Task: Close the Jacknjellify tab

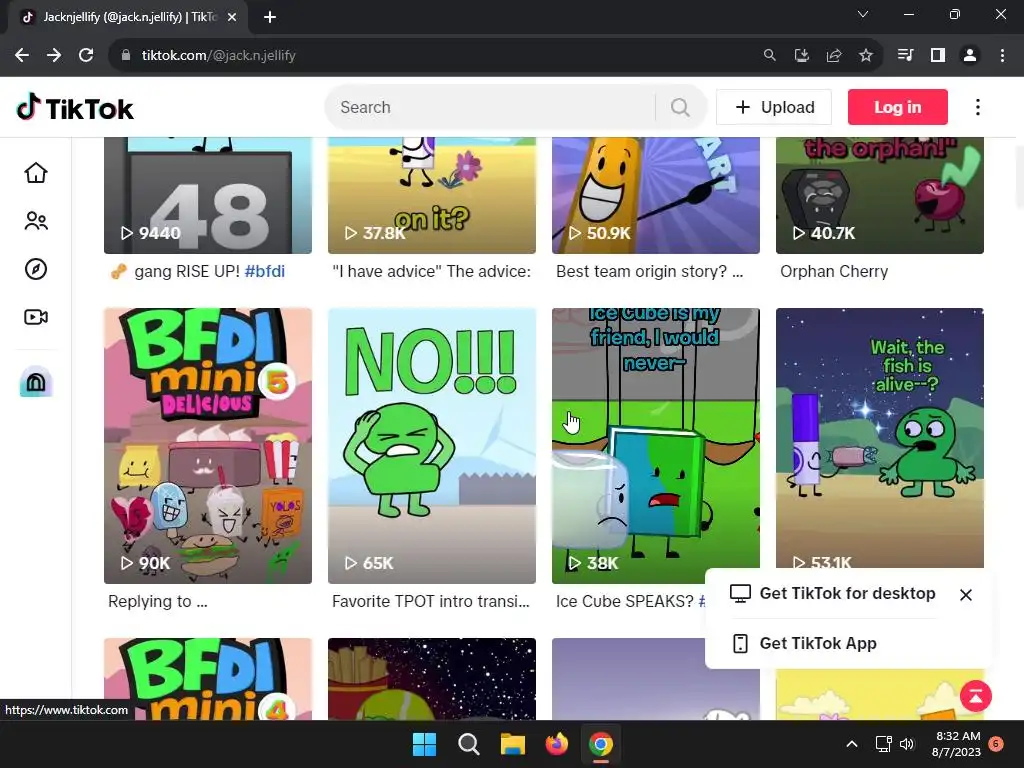Action: tap(232, 17)
